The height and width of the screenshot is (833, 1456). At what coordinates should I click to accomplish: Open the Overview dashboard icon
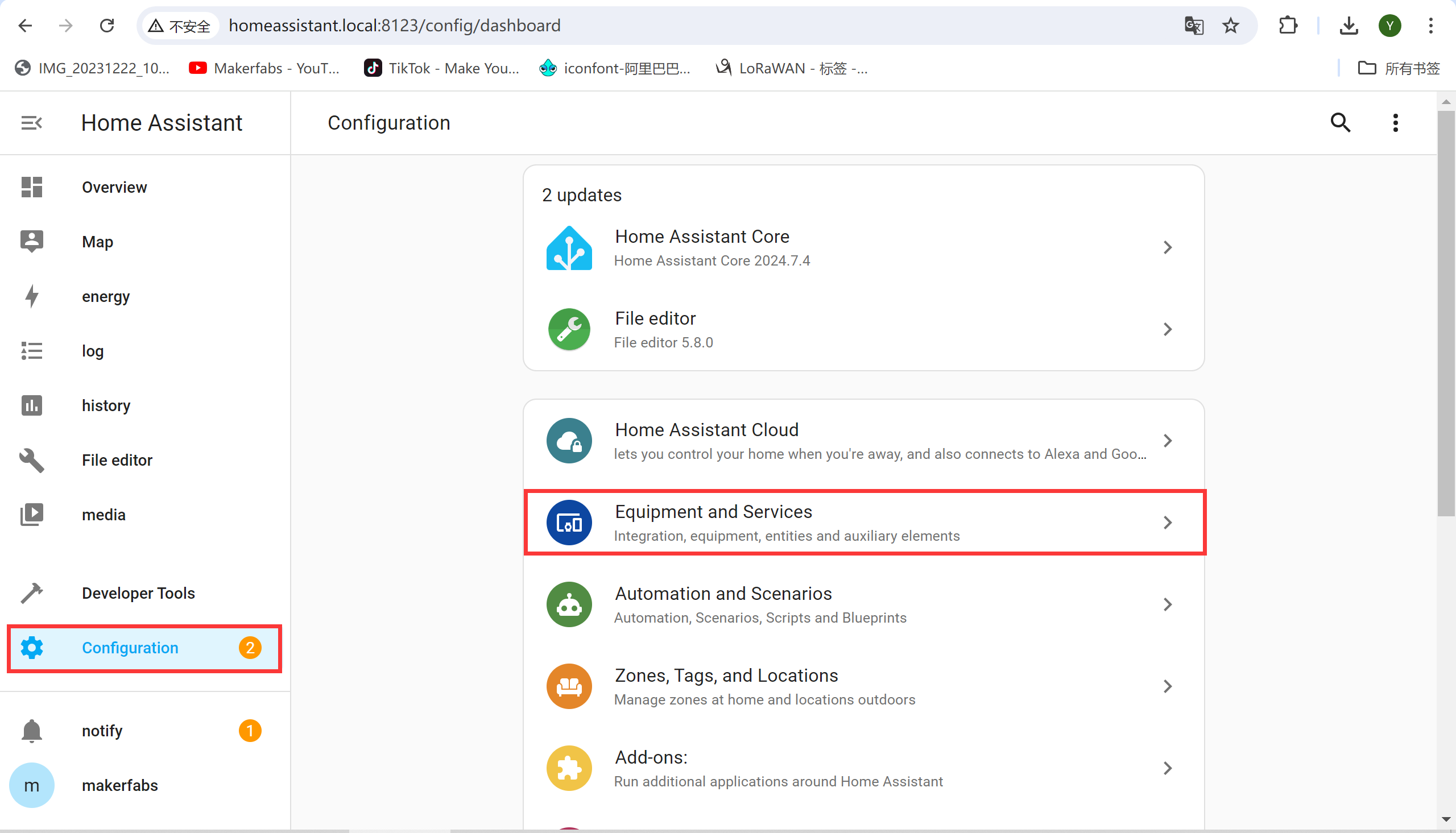(x=31, y=187)
